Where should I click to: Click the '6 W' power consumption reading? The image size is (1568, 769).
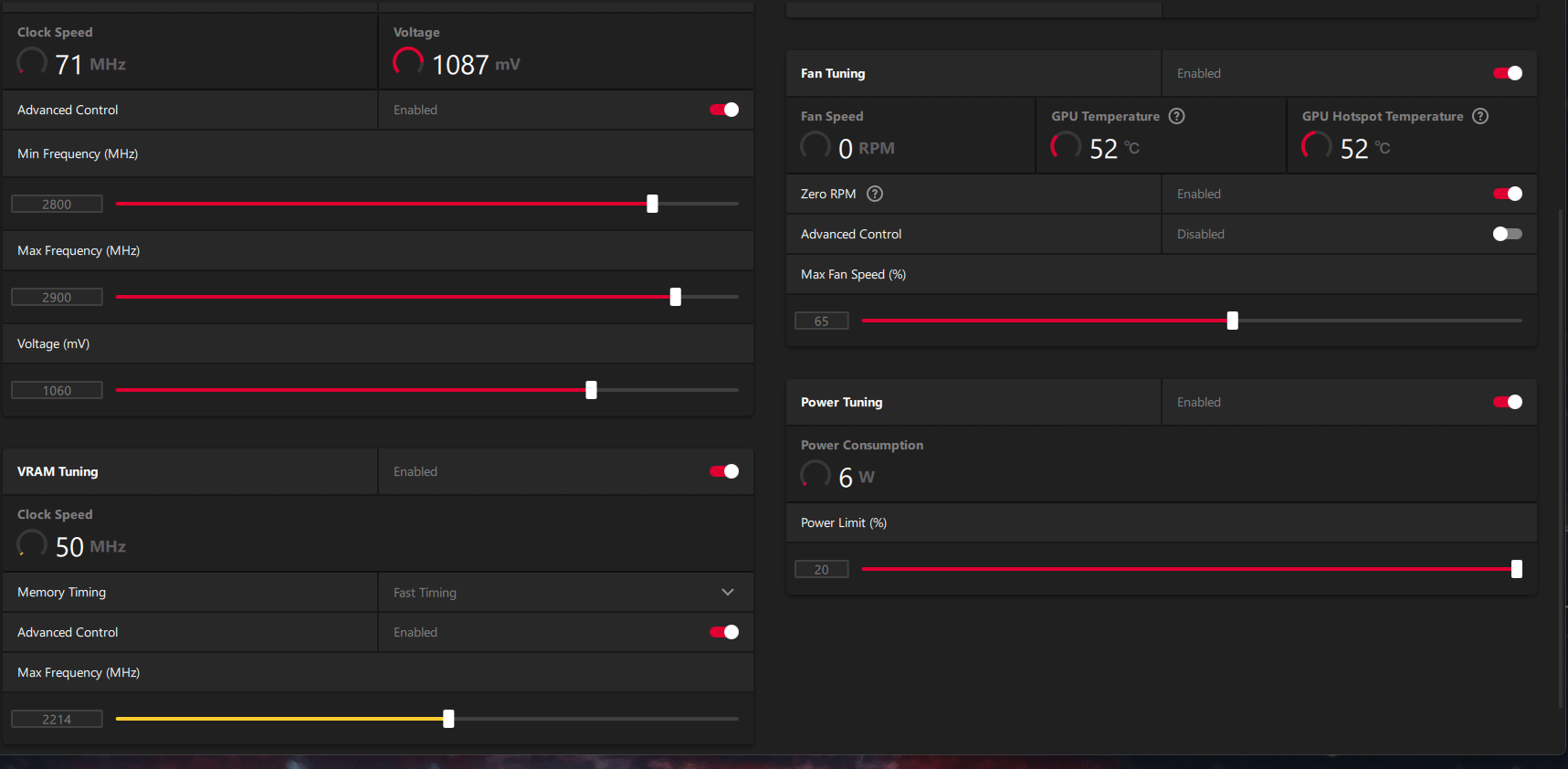coord(857,478)
